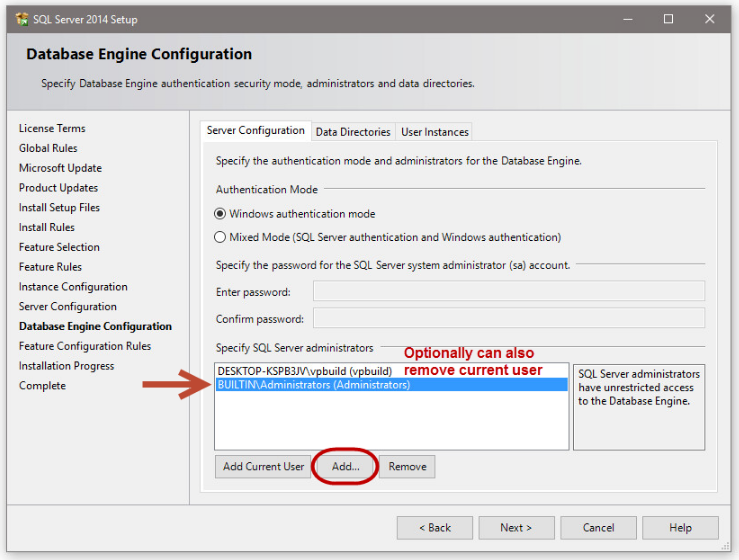Click the SQL Server Setup title bar icon
Viewport: 739px width, 560px height.
22,19
